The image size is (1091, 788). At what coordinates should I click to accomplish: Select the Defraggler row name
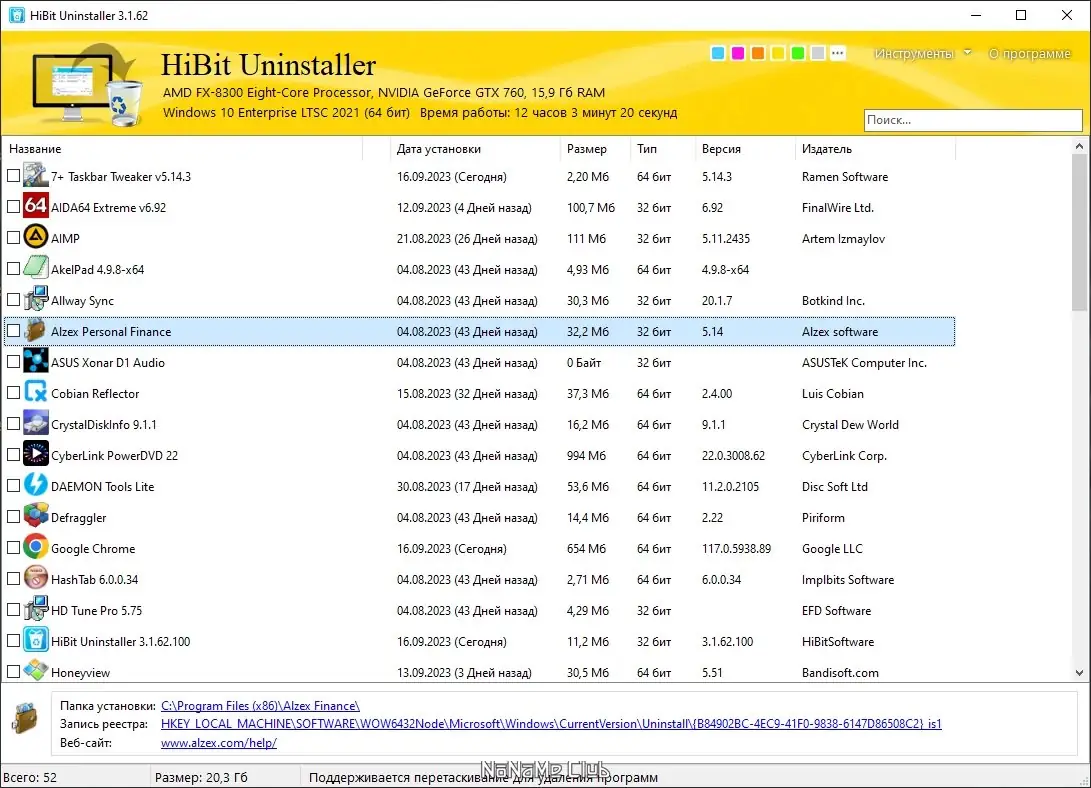(x=79, y=517)
